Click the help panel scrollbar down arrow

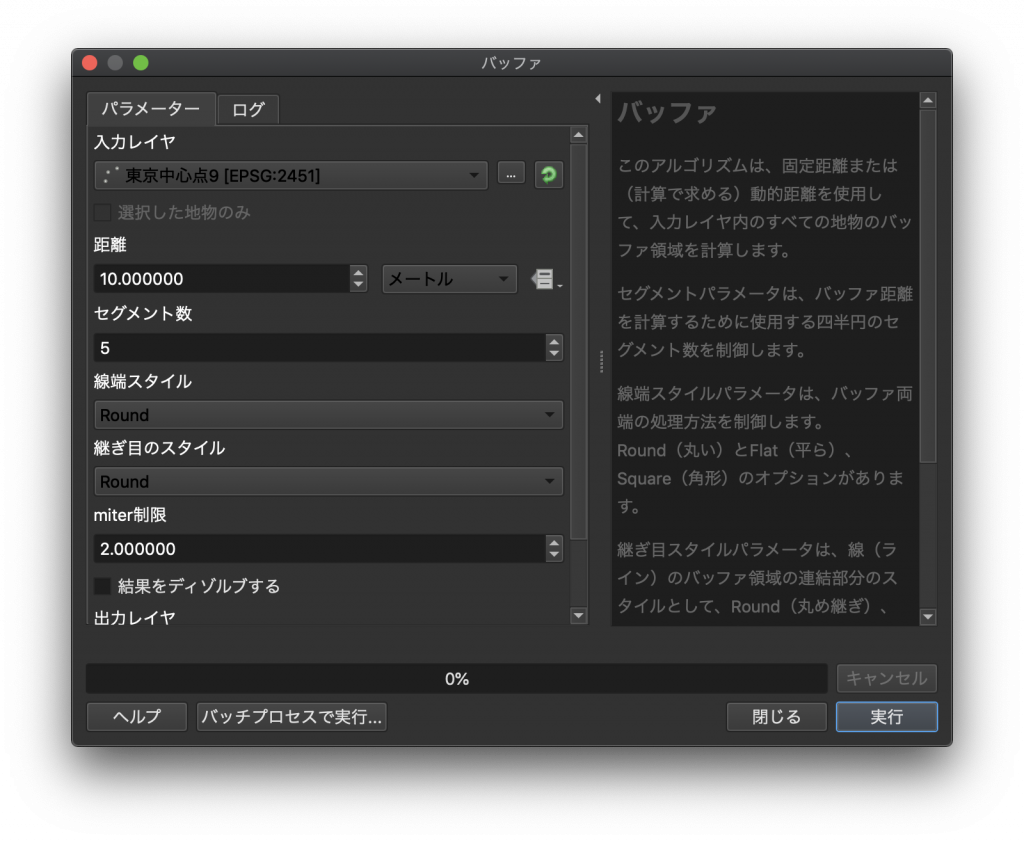(927, 617)
